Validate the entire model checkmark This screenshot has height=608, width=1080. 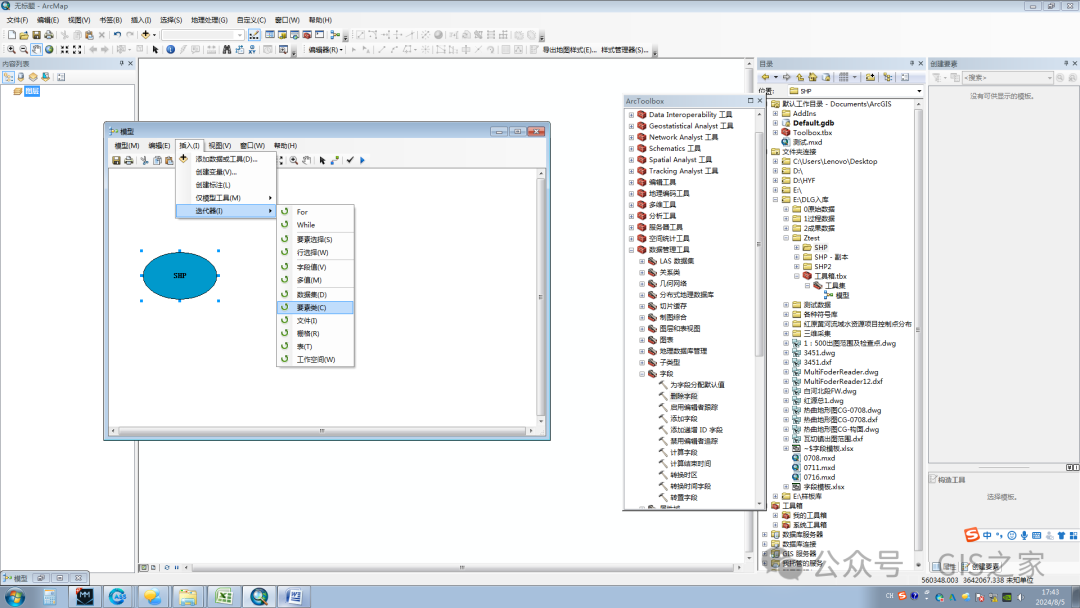(x=350, y=160)
